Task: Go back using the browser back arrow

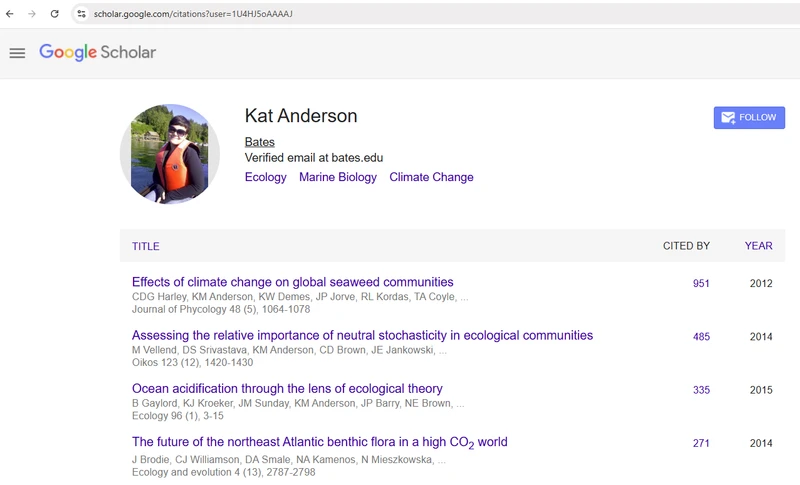Action: (10, 14)
